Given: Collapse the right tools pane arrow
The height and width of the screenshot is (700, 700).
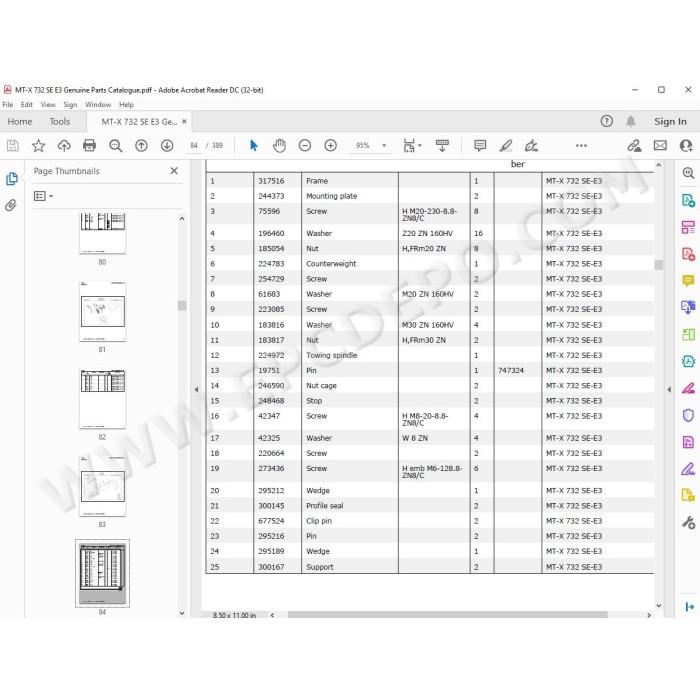Looking at the screenshot, I should pyautogui.click(x=669, y=389).
